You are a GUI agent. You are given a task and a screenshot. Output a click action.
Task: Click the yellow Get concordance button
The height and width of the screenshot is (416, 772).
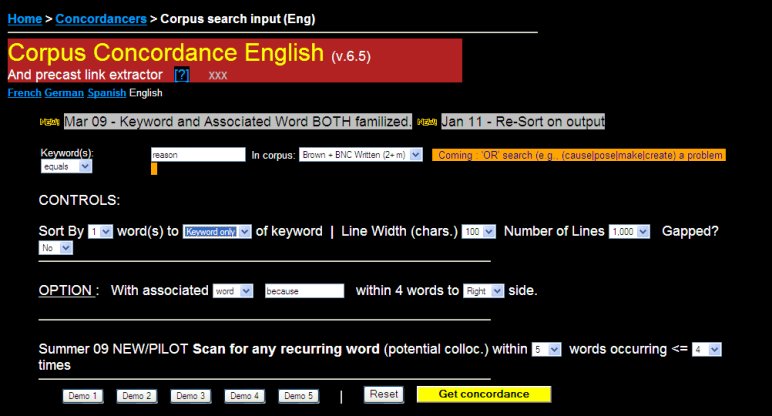484,394
